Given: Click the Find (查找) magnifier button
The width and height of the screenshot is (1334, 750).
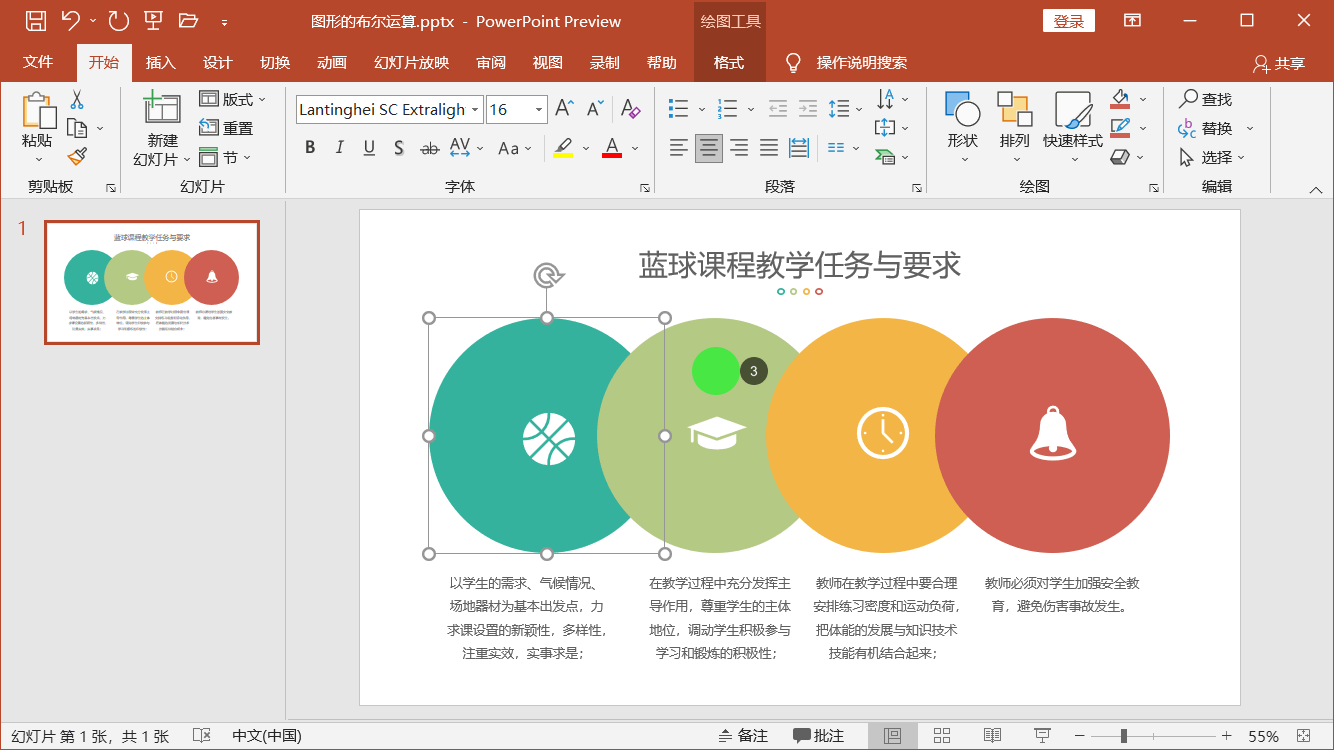Looking at the screenshot, I should pos(1205,99).
